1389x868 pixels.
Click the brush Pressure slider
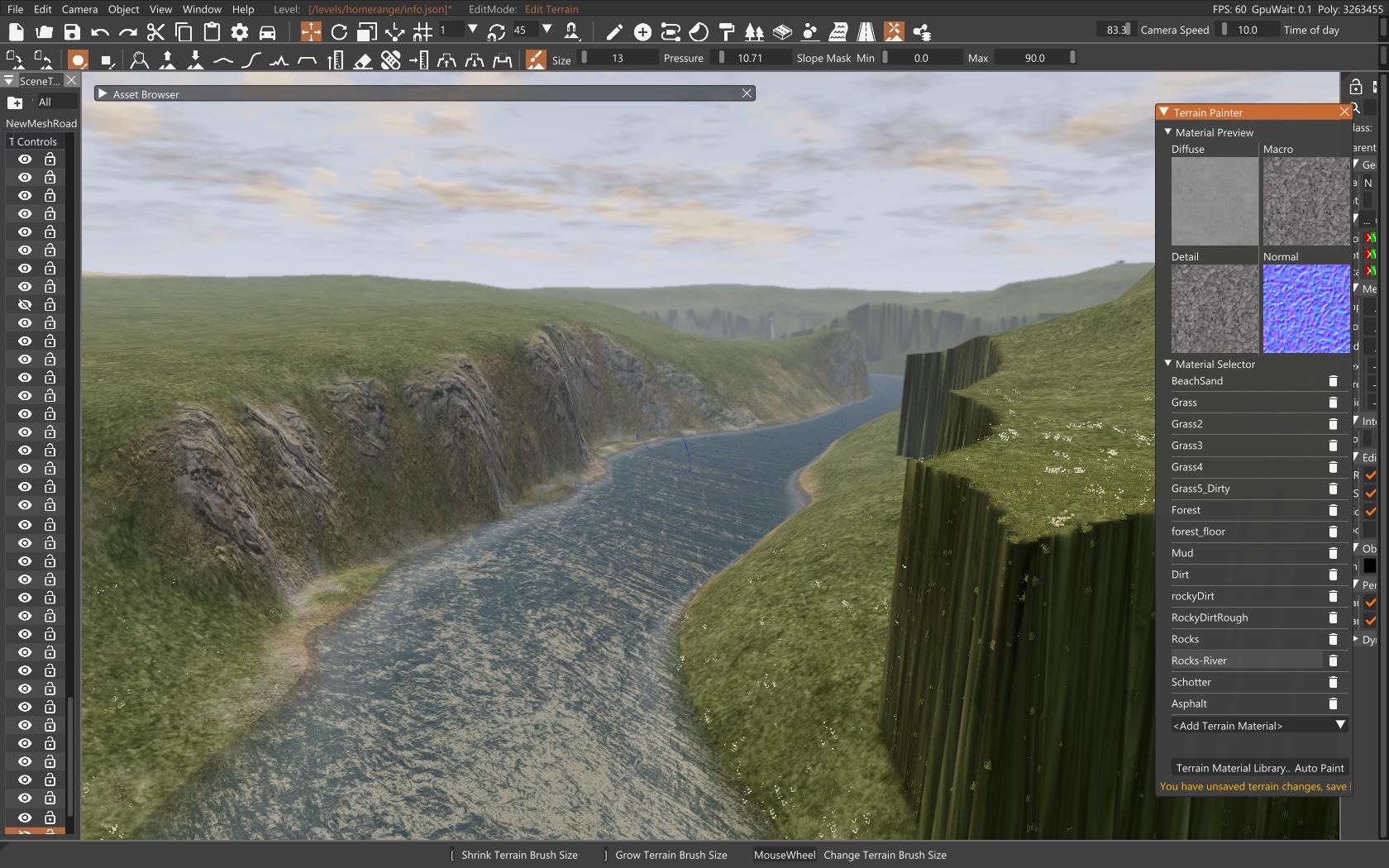point(749,58)
